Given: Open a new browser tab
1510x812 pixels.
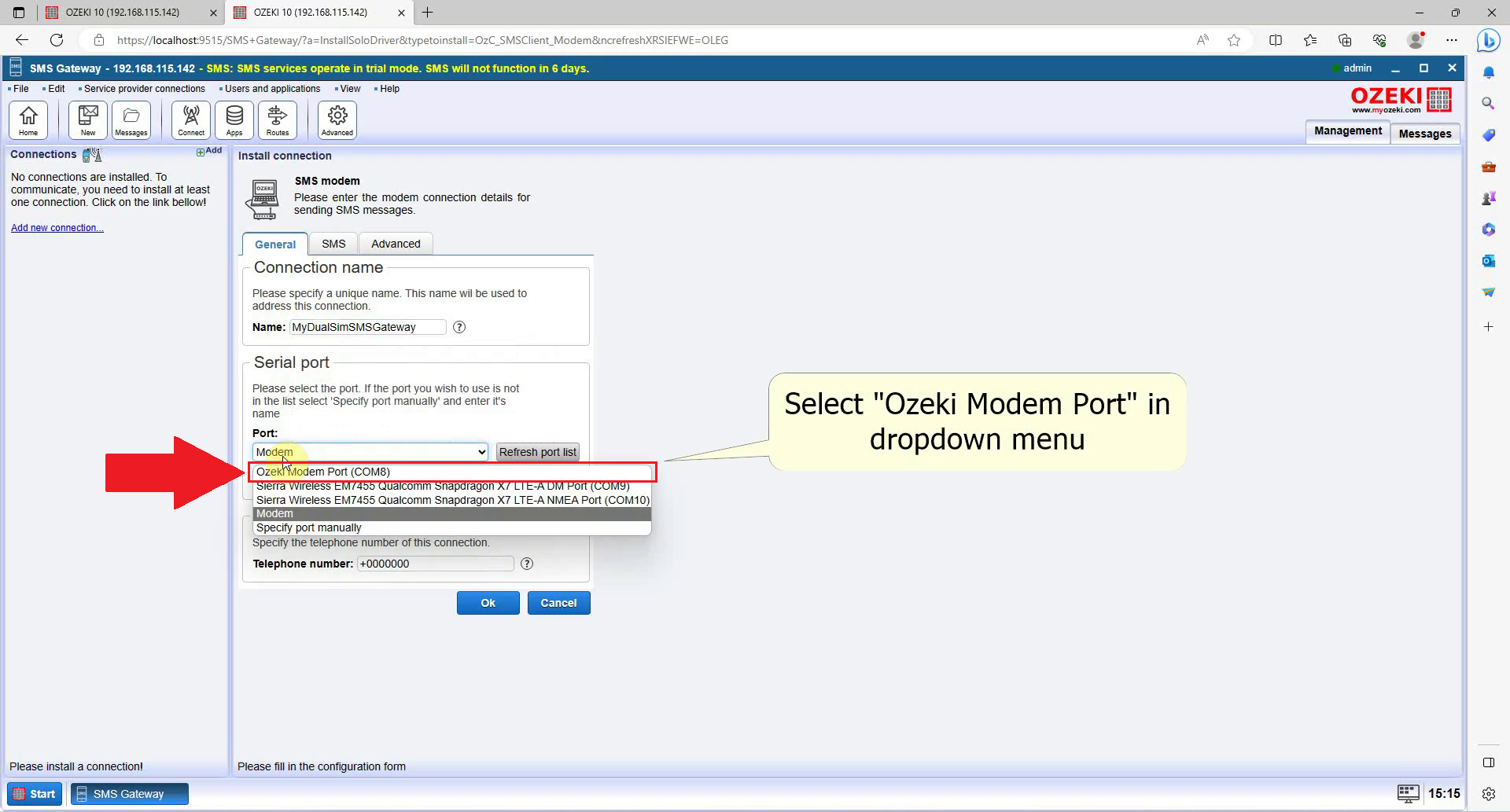Looking at the screenshot, I should click(428, 13).
